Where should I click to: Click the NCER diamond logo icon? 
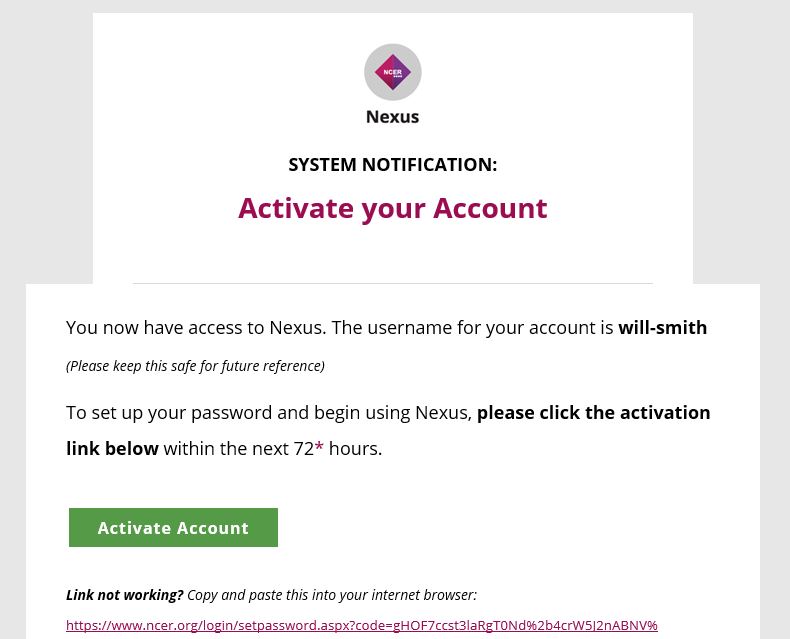point(392,72)
